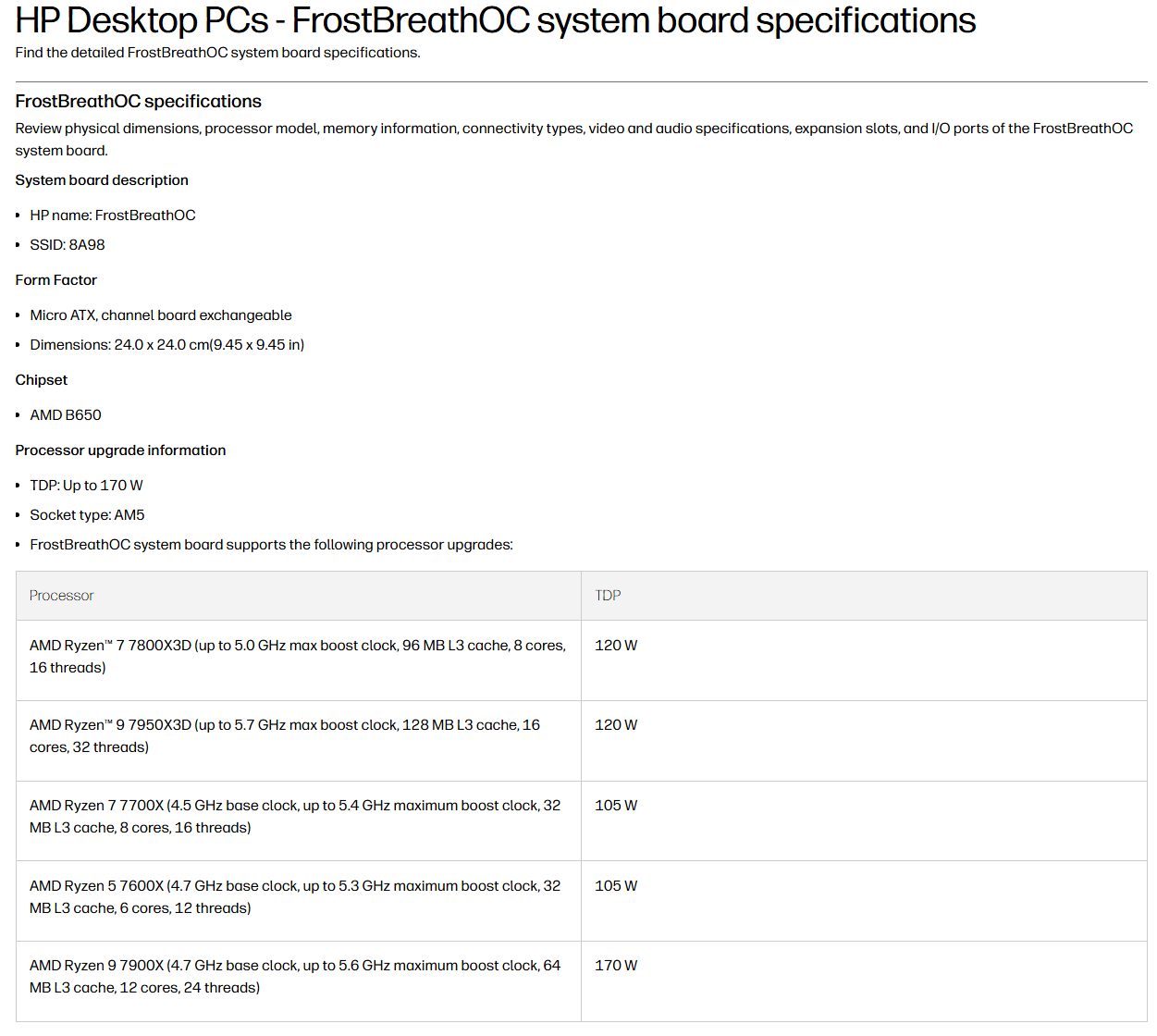
Task: Click the Socket type: AM5 entry
Action: [87, 514]
